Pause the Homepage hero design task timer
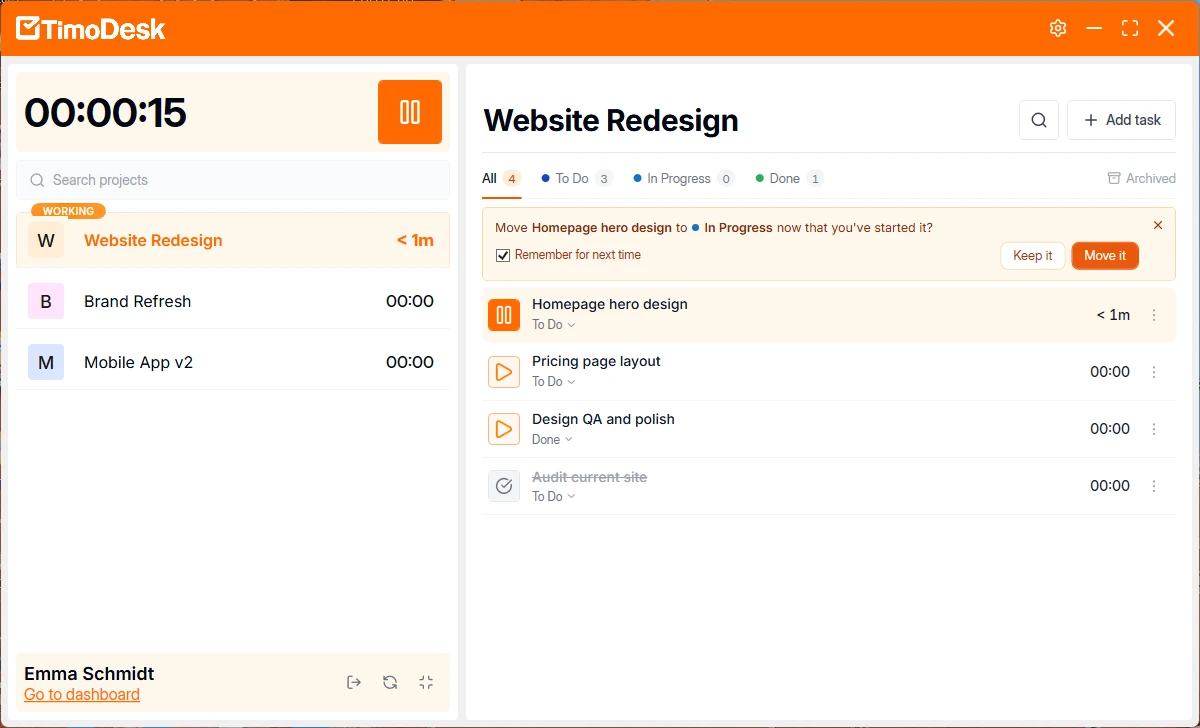This screenshot has height=728, width=1200. pyautogui.click(x=504, y=315)
